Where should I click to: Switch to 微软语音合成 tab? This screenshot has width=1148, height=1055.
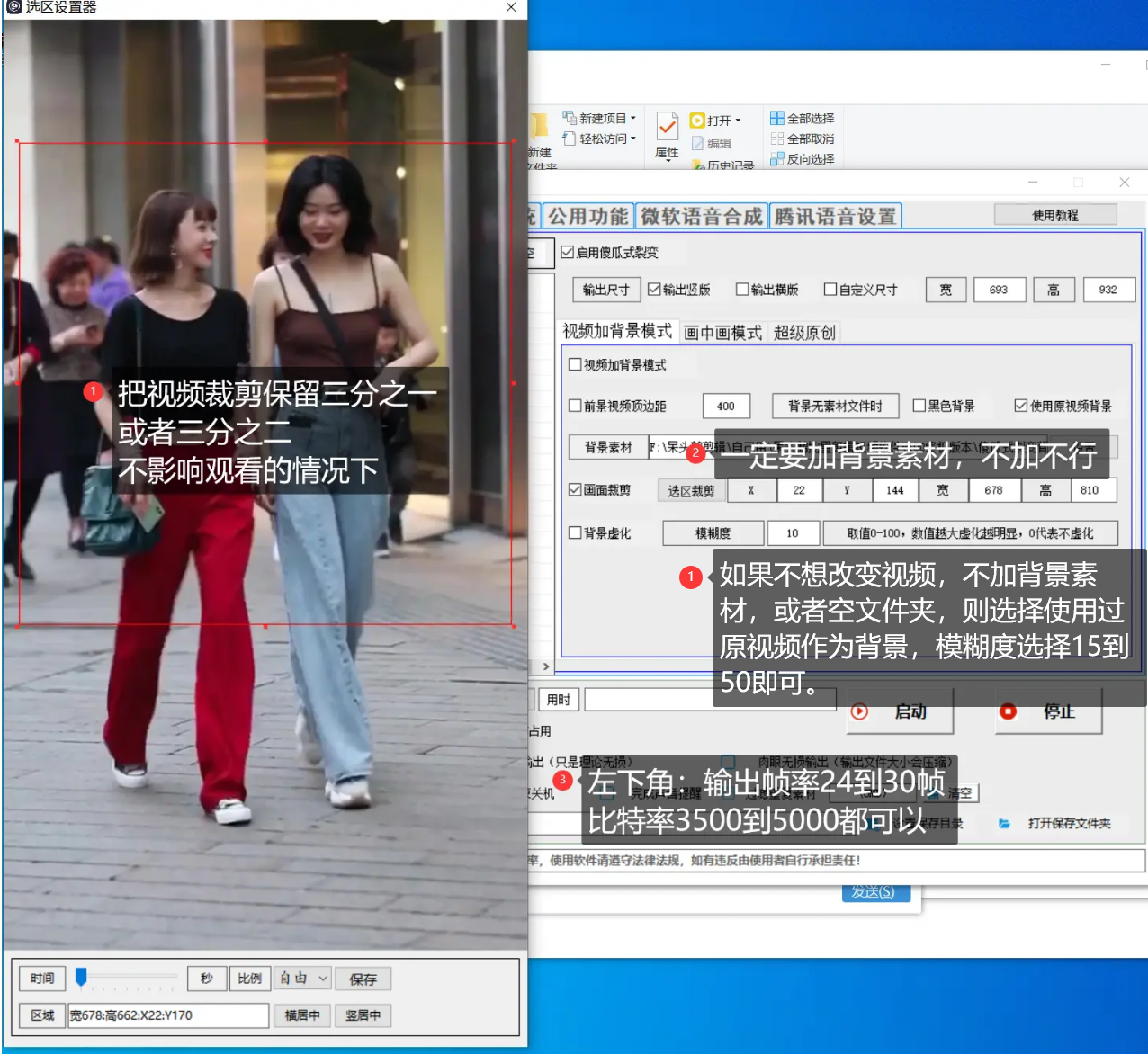point(702,217)
